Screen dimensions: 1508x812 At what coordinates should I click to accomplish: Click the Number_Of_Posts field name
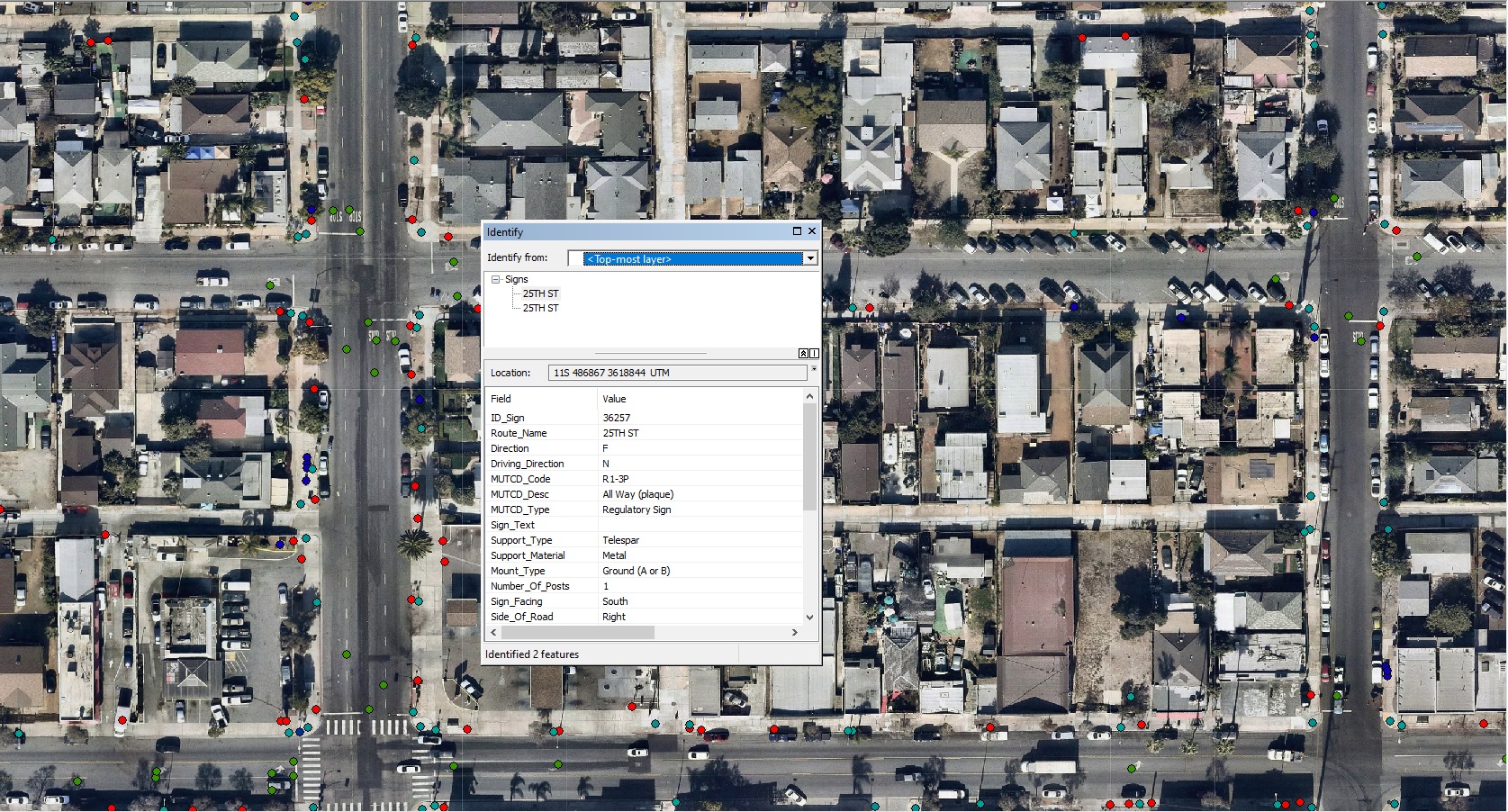click(x=529, y=586)
